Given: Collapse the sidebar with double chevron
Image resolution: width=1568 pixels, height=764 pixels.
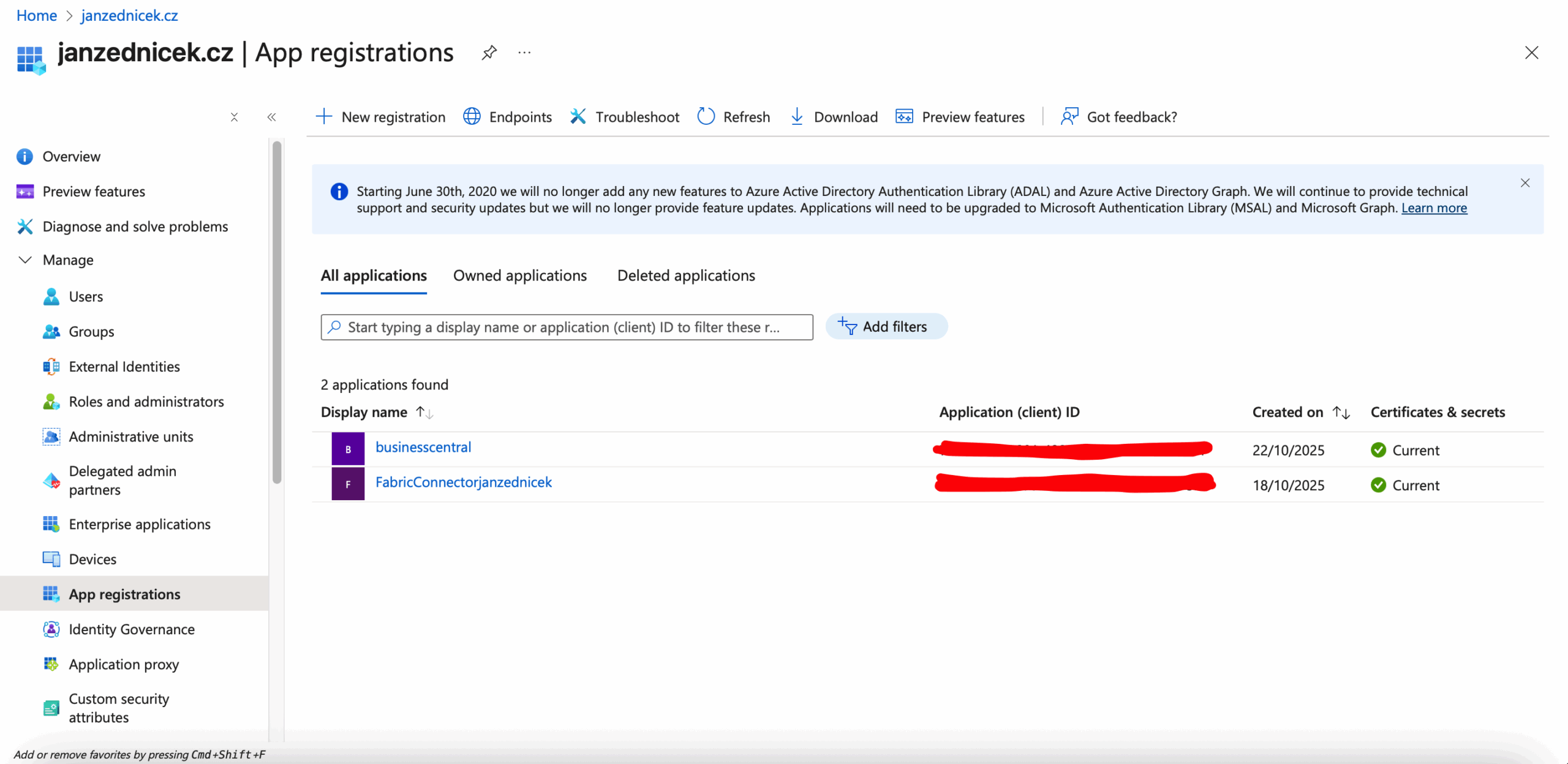Looking at the screenshot, I should pos(271,117).
